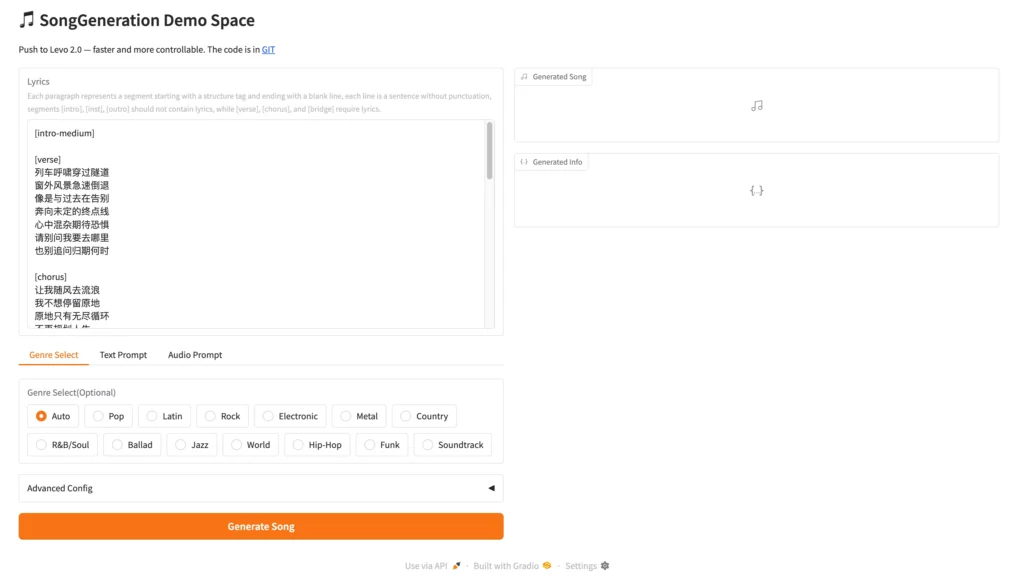
Task: Click the settings gear icon in footer
Action: (605, 566)
